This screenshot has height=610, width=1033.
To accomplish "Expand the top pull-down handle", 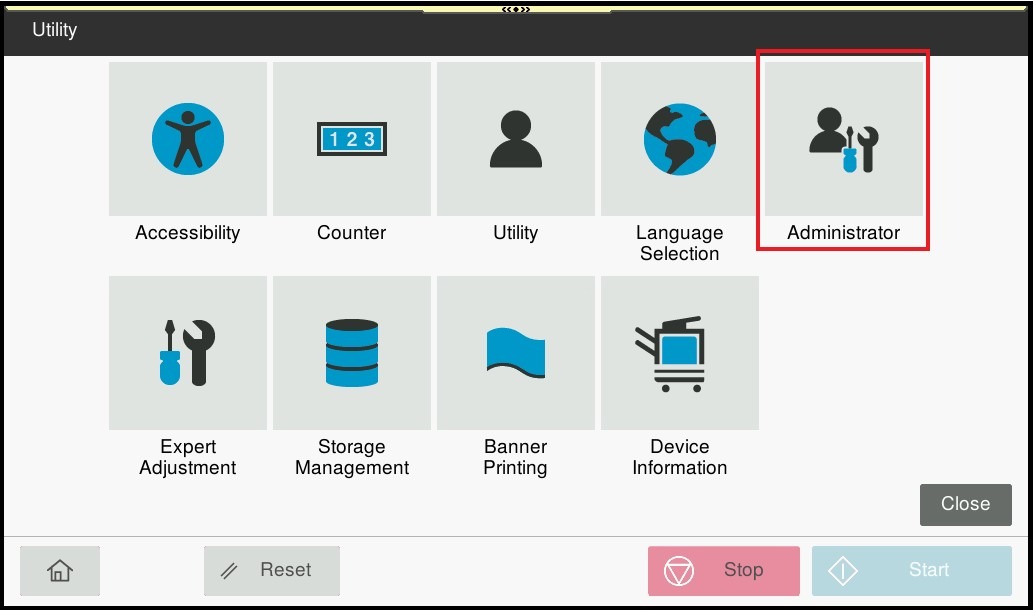I will pos(516,9).
